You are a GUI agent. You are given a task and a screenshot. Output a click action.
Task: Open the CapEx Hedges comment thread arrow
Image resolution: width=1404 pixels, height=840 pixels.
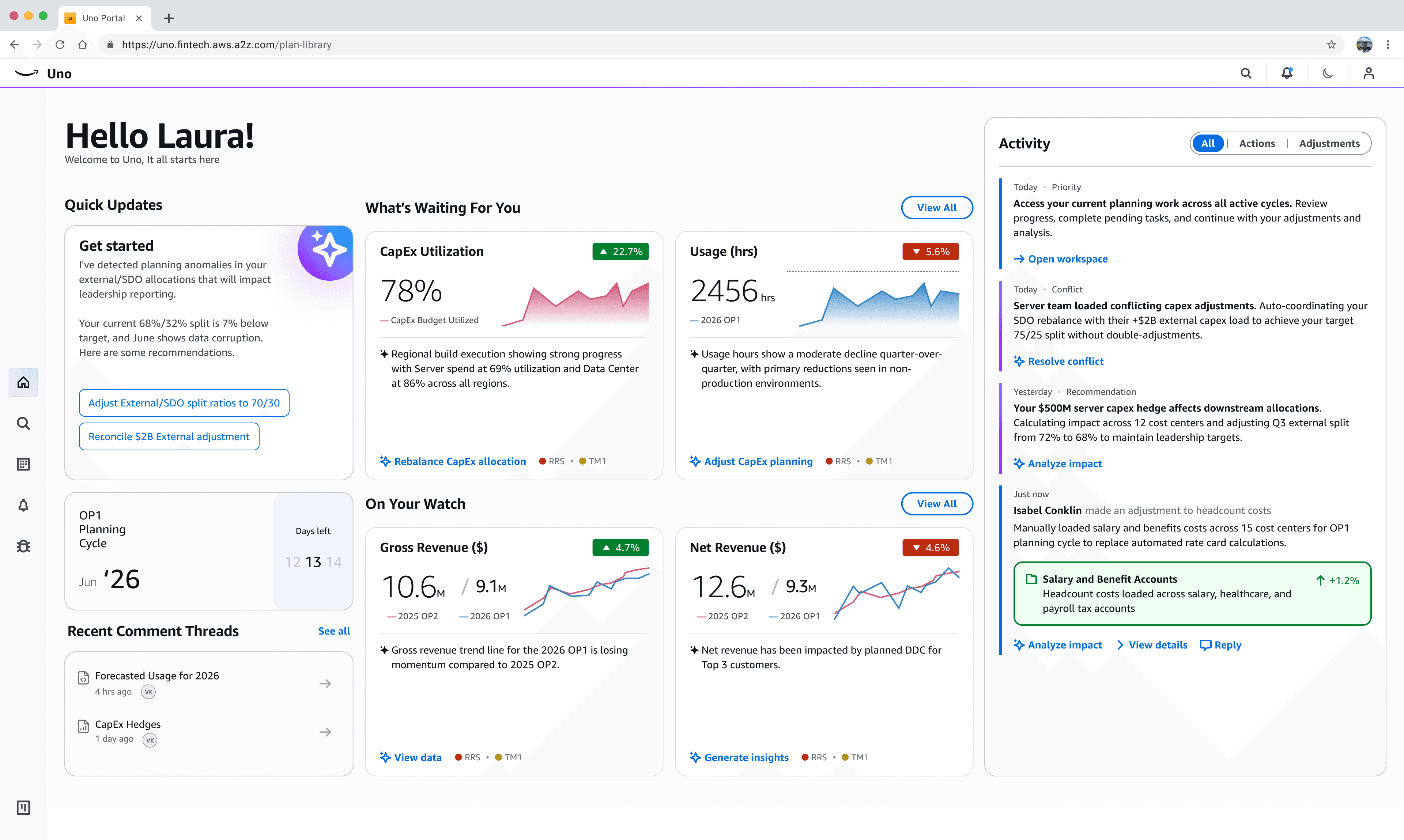click(325, 731)
